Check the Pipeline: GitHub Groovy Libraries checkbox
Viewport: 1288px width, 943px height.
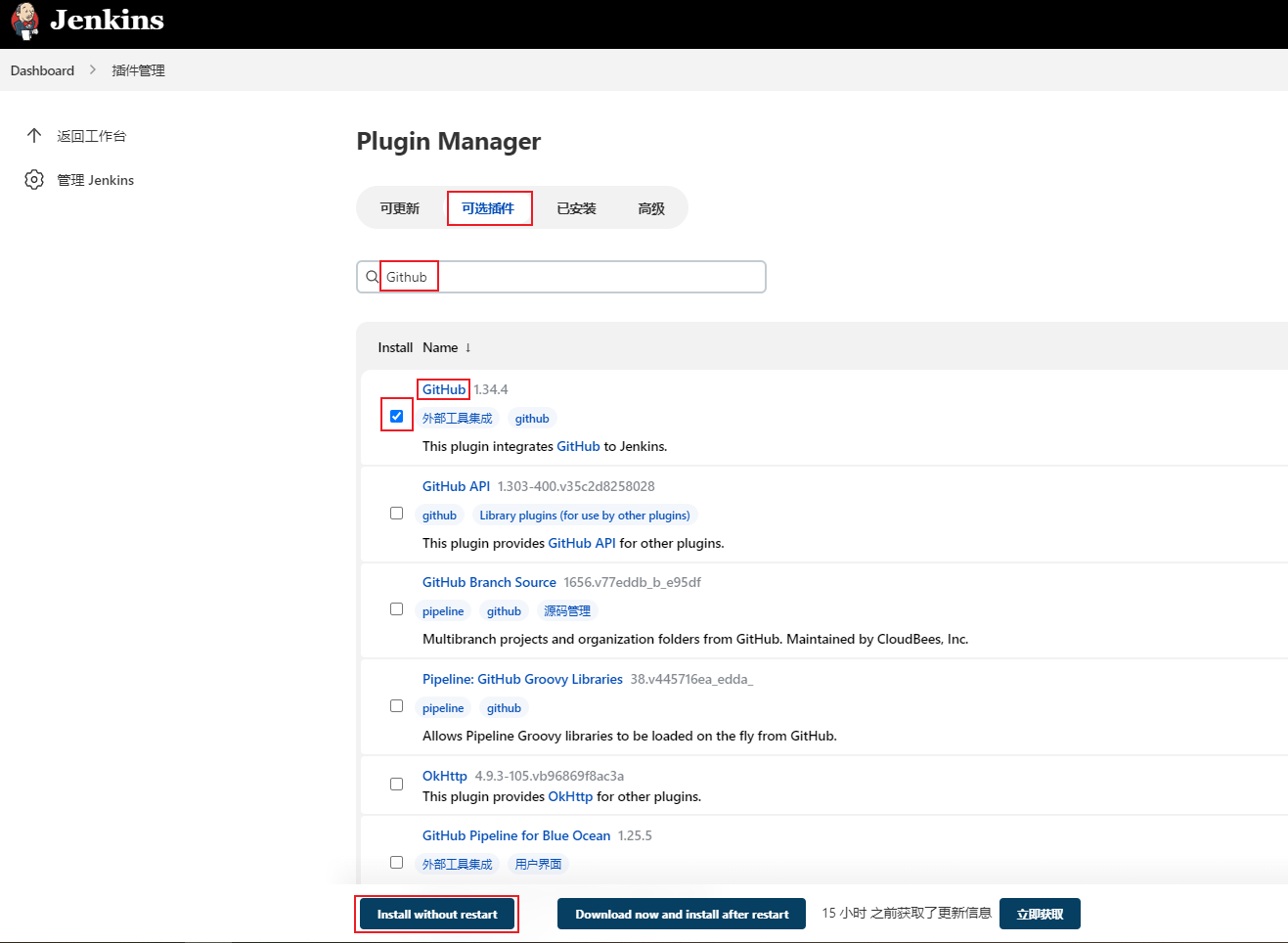point(396,705)
